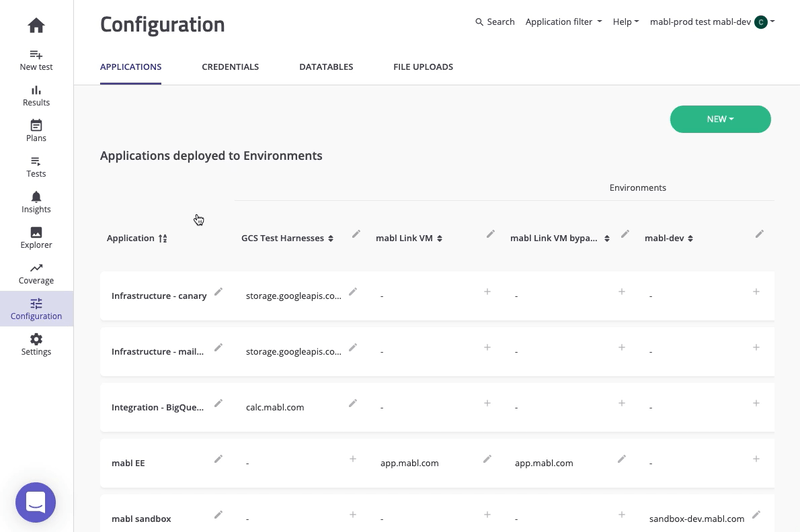
Task: Open Insights in the sidebar
Action: (36, 202)
